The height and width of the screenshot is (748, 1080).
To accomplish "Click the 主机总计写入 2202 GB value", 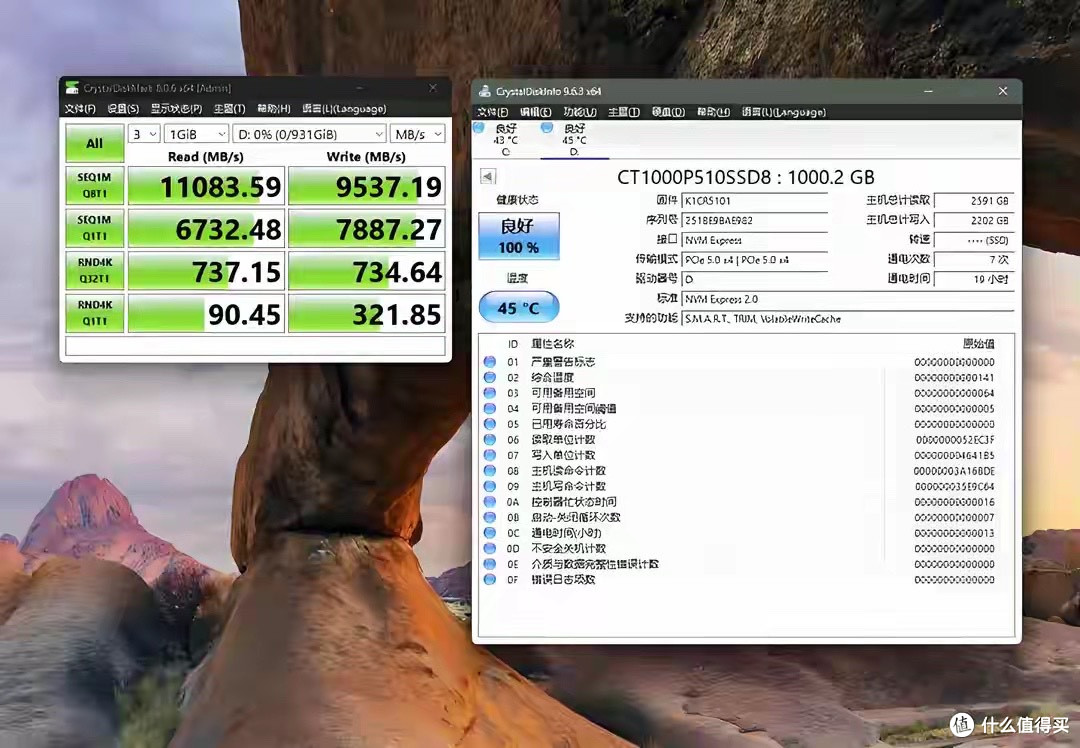I will (x=974, y=220).
